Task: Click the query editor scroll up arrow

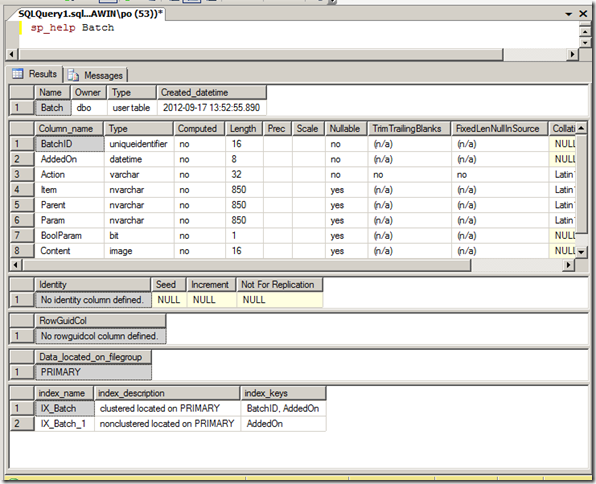Action: click(585, 32)
